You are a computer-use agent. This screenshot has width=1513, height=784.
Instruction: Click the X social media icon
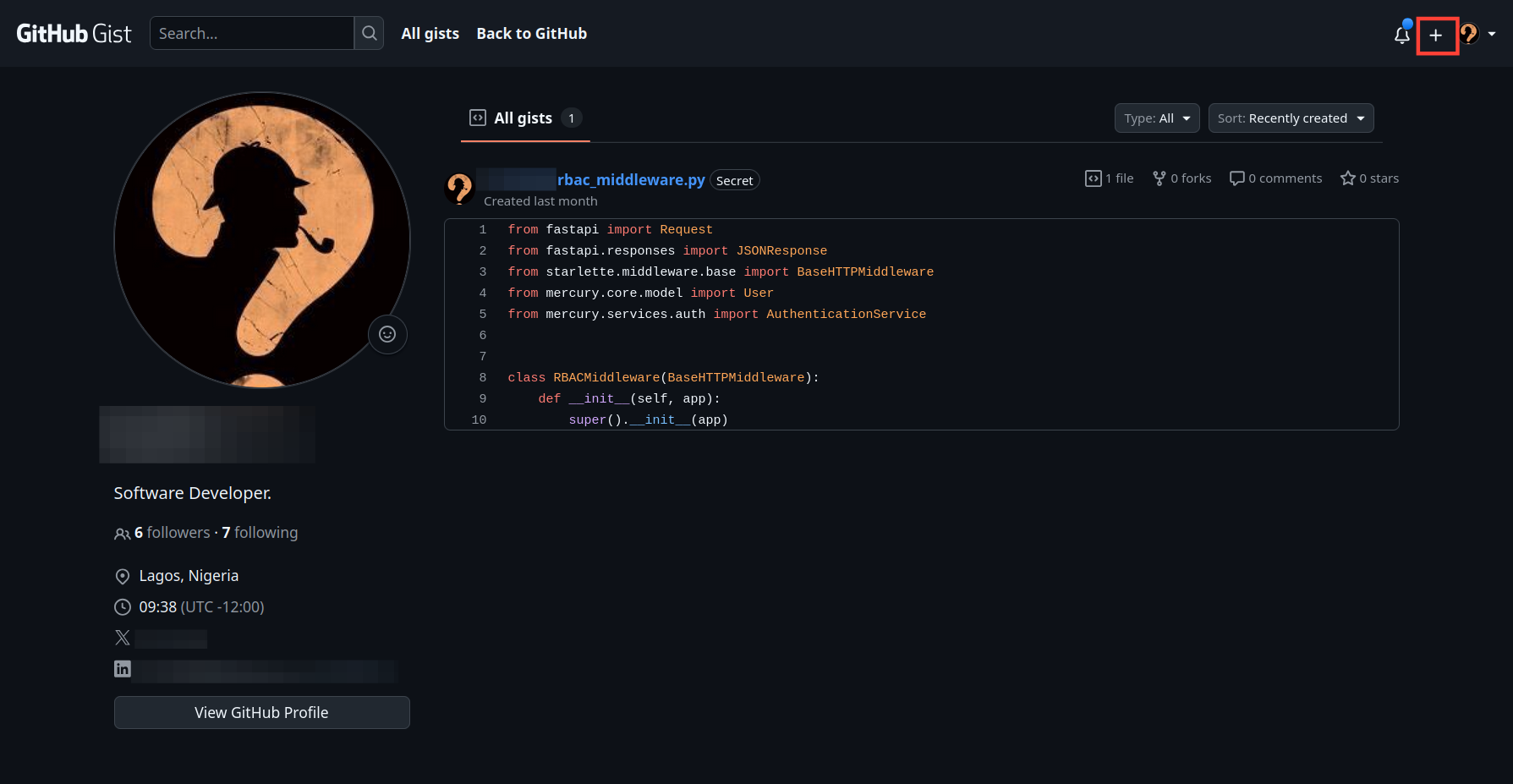pos(122,637)
